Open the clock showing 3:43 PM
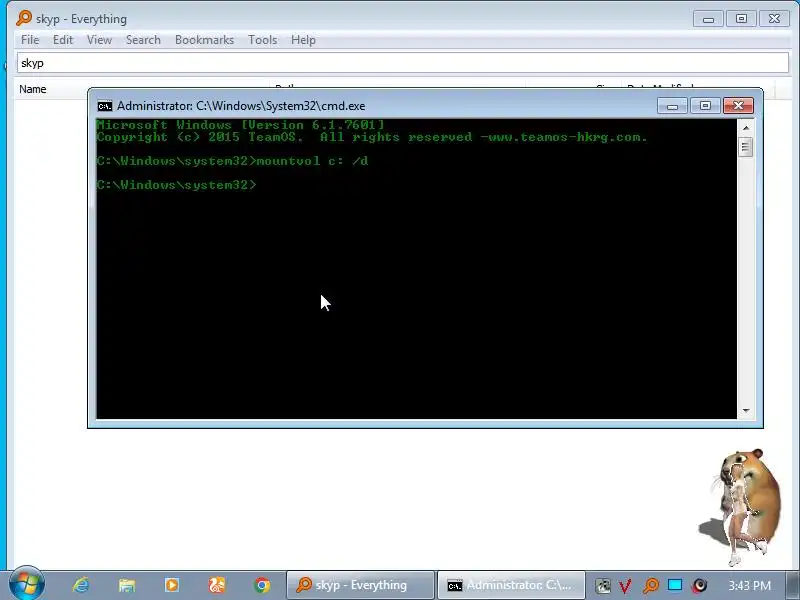The image size is (800, 600). click(749, 585)
